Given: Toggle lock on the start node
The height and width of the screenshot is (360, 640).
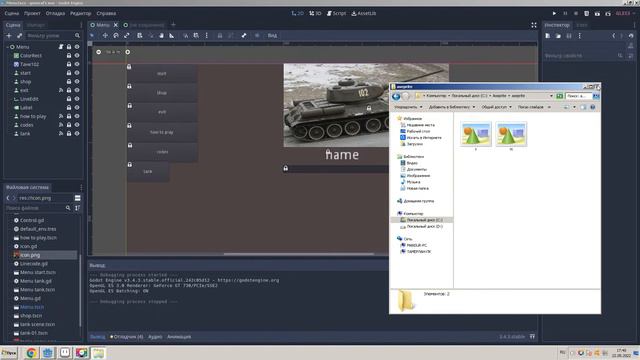Looking at the screenshot, I should point(69,73).
